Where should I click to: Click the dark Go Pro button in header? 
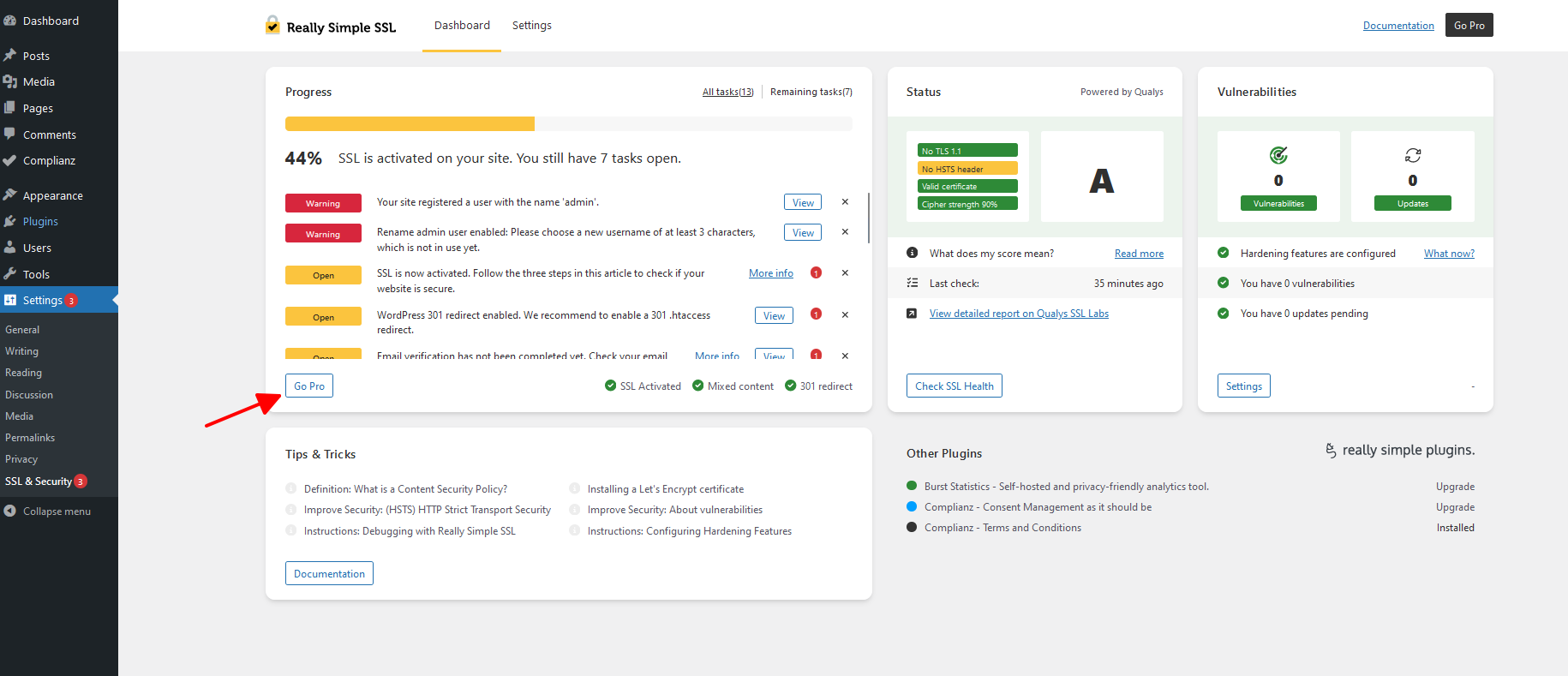pyautogui.click(x=1469, y=25)
